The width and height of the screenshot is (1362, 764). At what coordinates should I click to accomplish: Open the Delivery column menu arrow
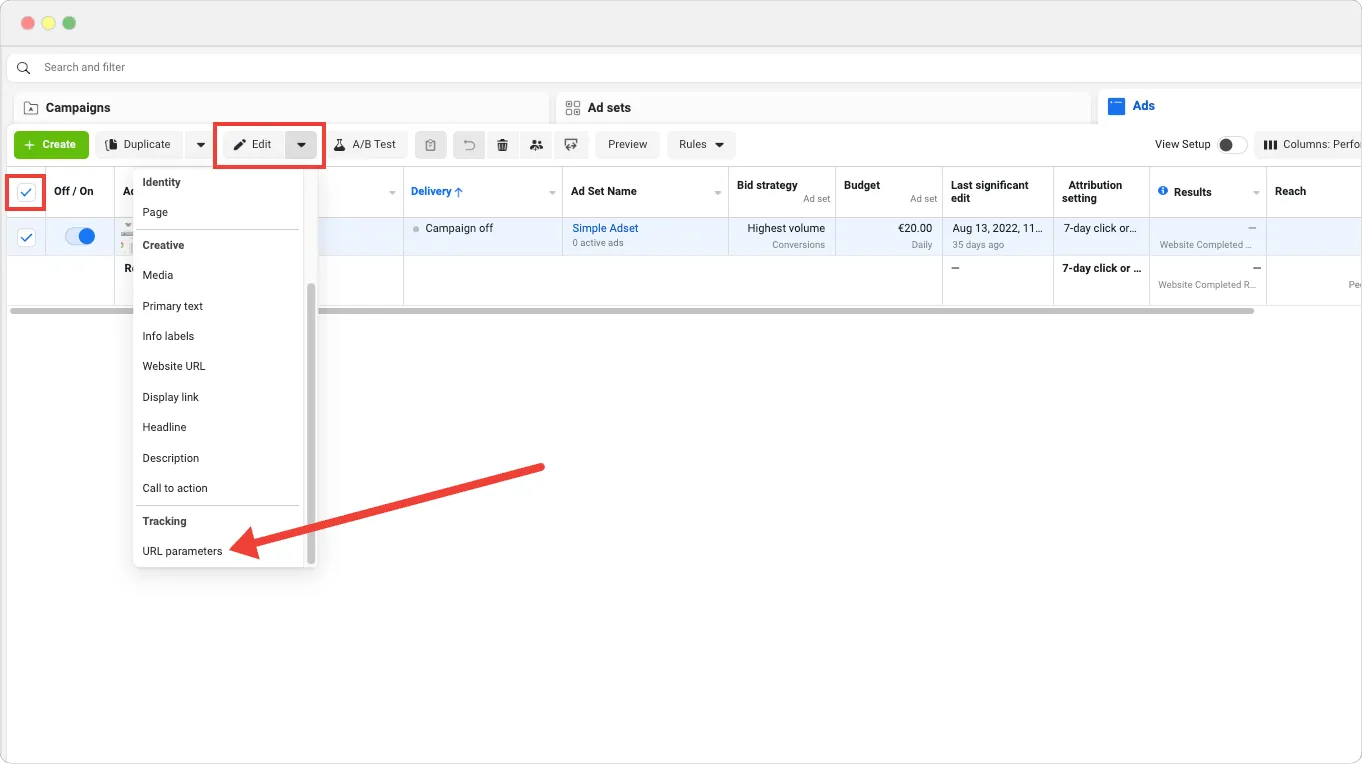coord(553,193)
